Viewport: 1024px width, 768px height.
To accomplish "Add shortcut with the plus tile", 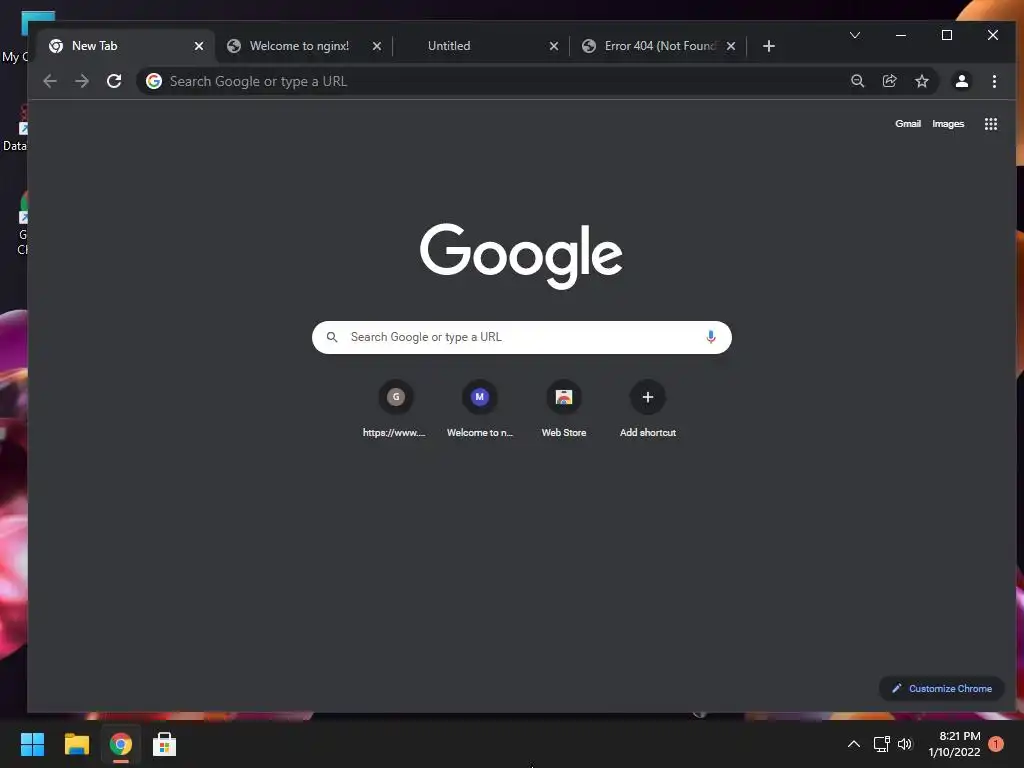I will 647,409.
